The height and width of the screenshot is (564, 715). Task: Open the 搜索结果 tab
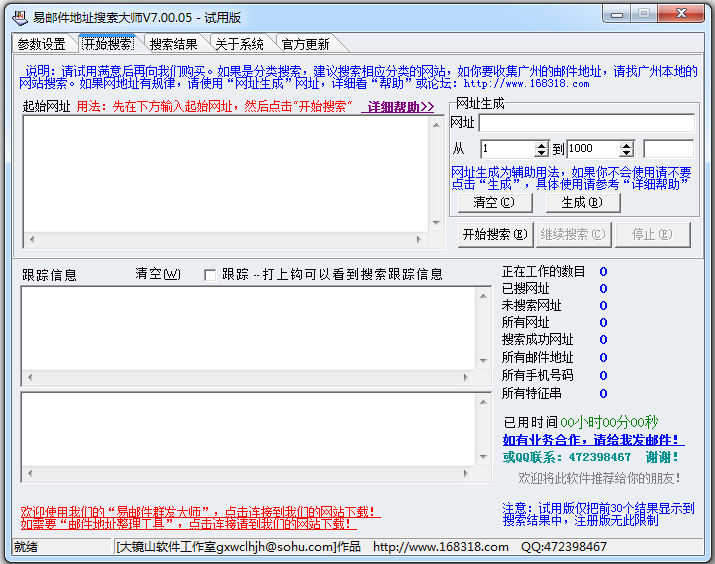pos(173,44)
